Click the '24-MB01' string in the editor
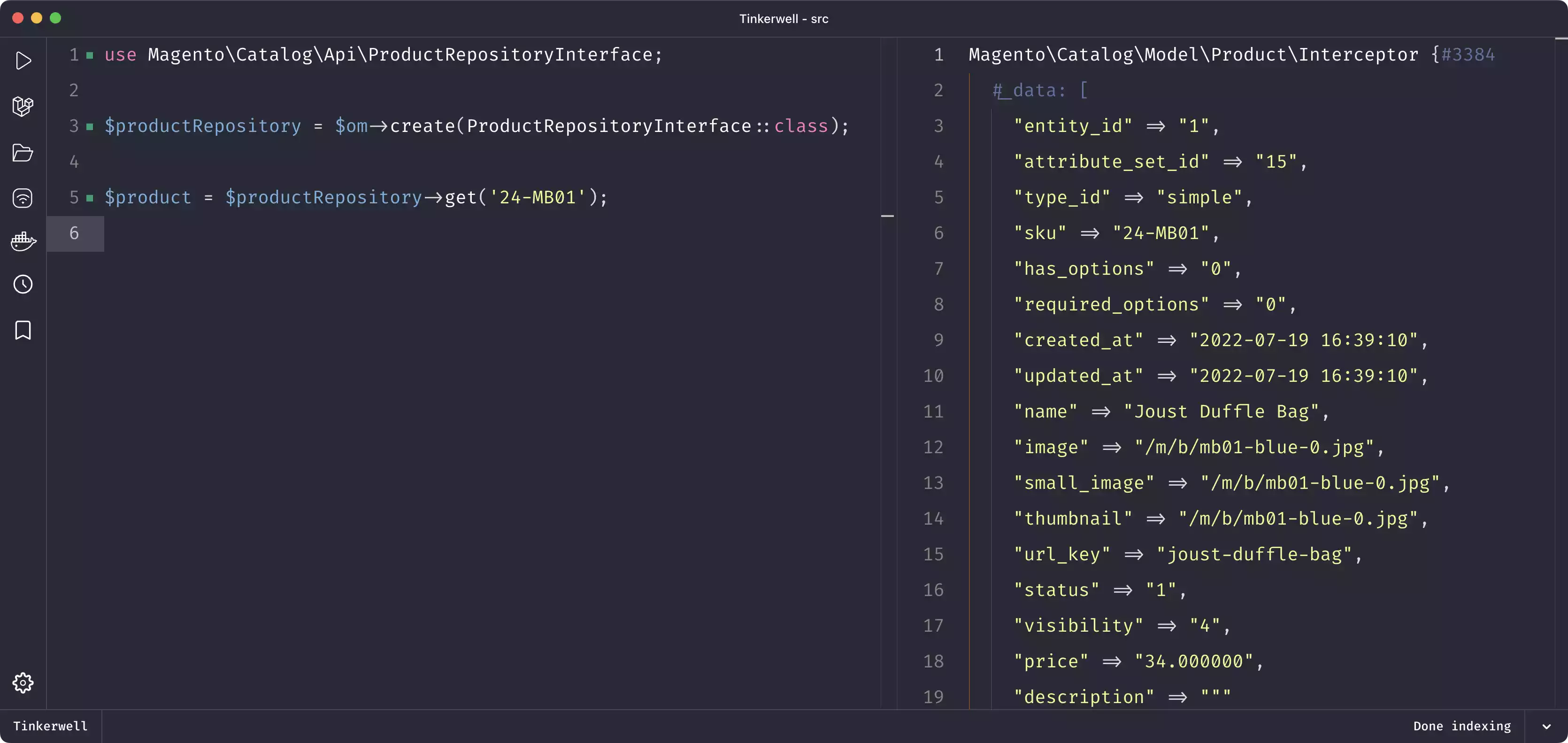This screenshot has width=1568, height=743. [x=538, y=197]
